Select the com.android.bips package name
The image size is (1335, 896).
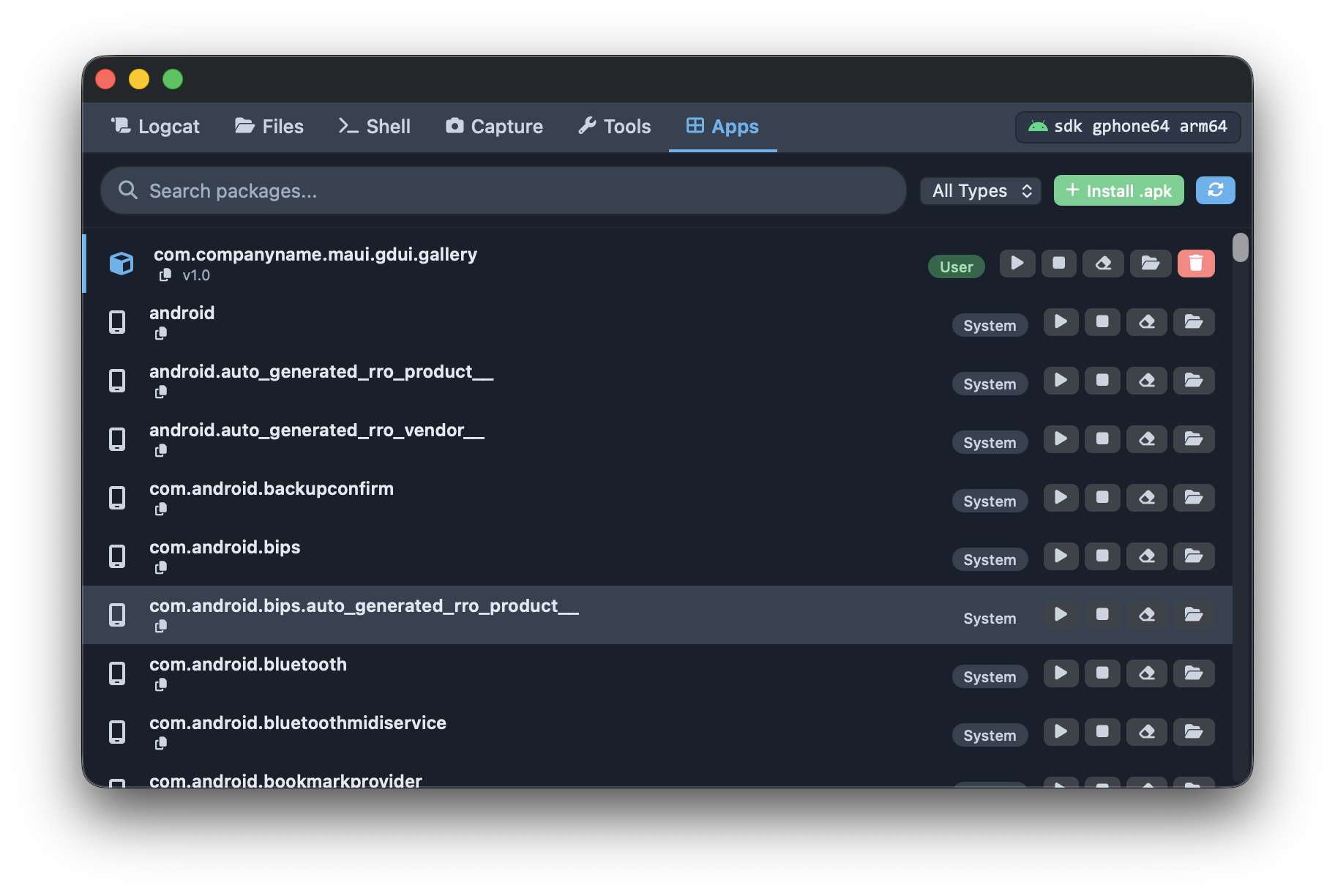(225, 547)
